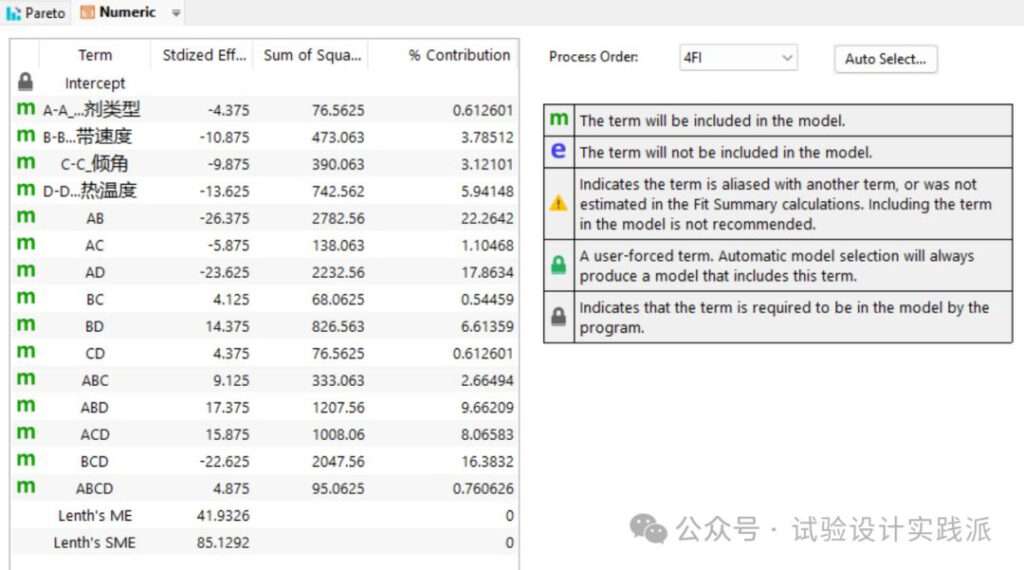
Task: Click the Intercept lock icon
Action: [25, 82]
